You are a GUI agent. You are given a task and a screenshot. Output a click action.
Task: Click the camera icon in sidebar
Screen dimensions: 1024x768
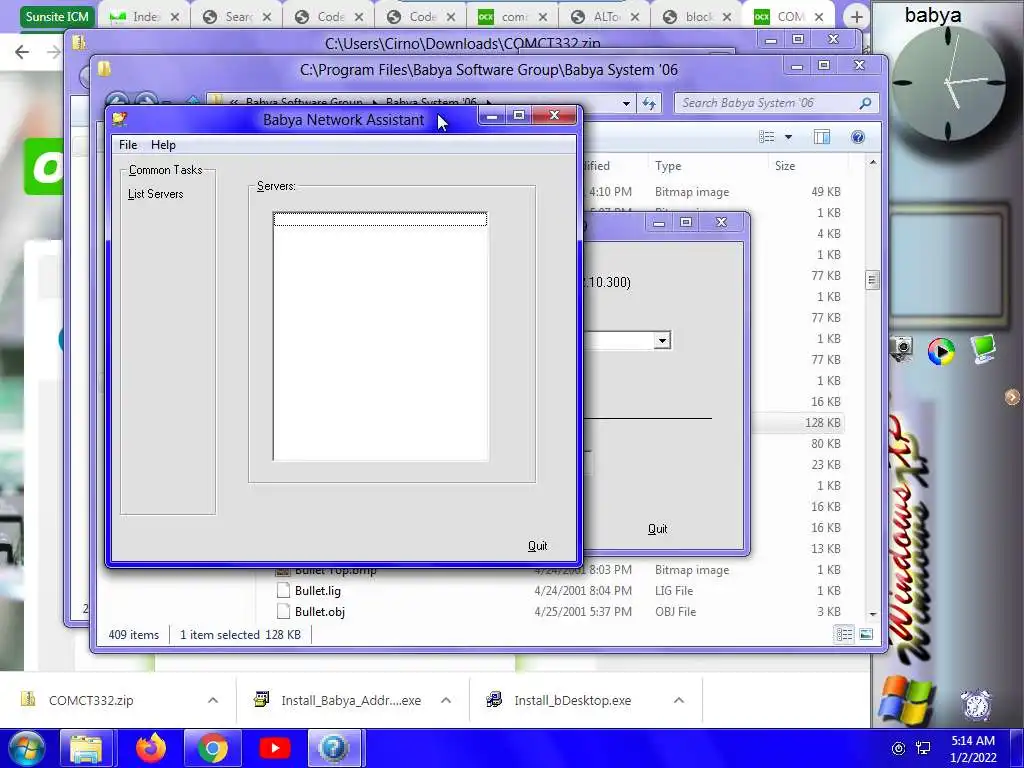tap(902, 349)
